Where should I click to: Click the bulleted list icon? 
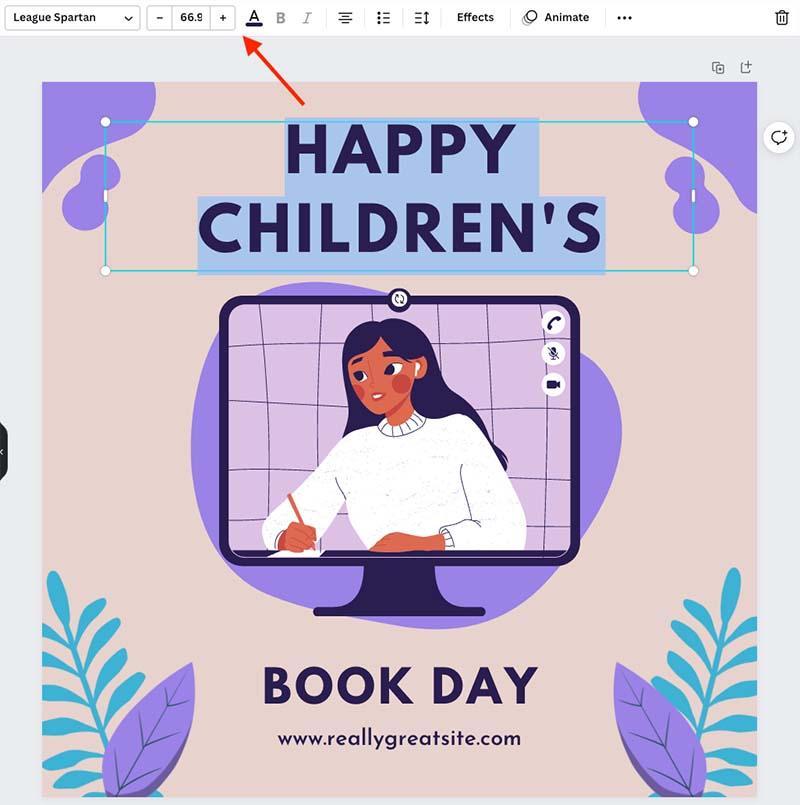[383, 17]
